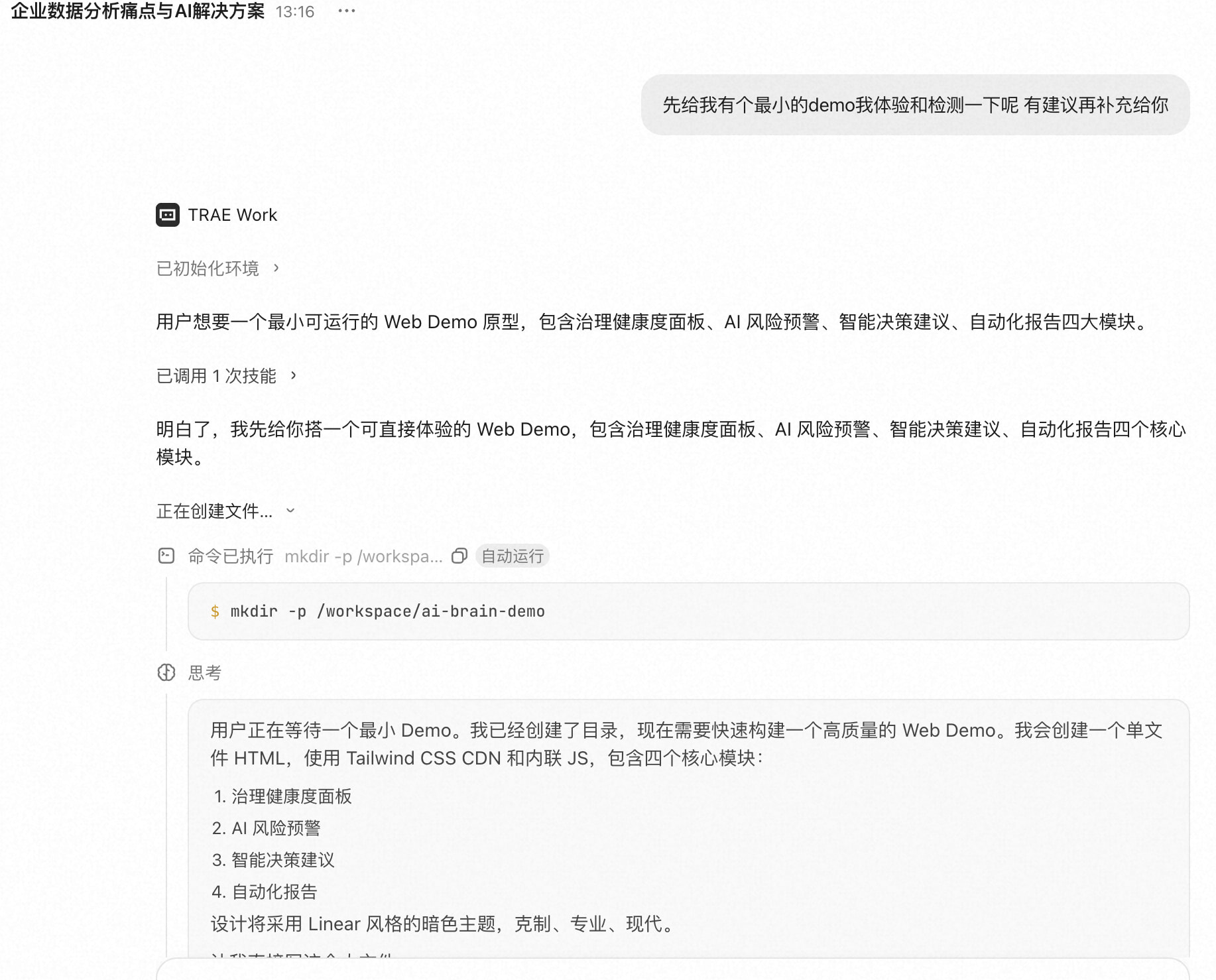The width and height of the screenshot is (1216, 980).
Task: Copy the mkdir command with copy icon
Action: click(x=459, y=556)
